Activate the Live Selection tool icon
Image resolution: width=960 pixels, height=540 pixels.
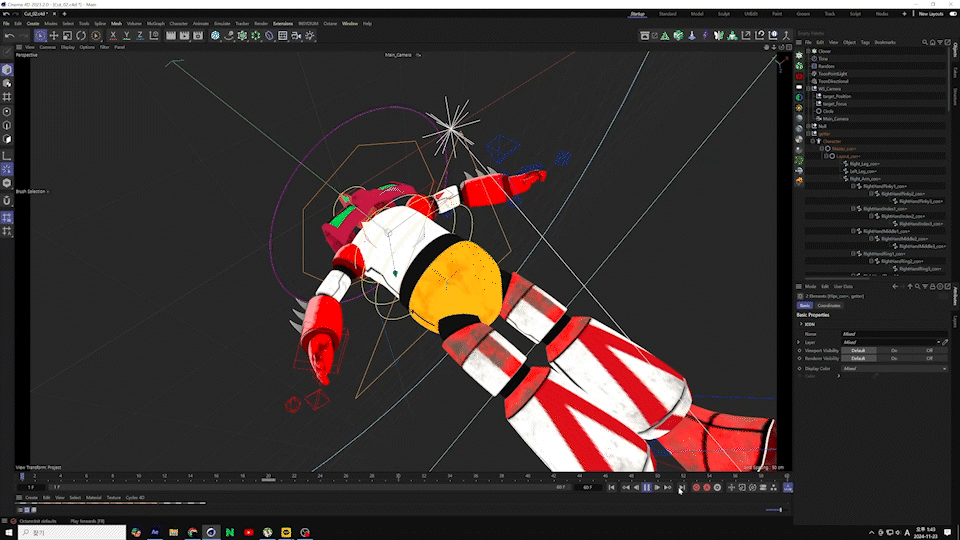40,36
